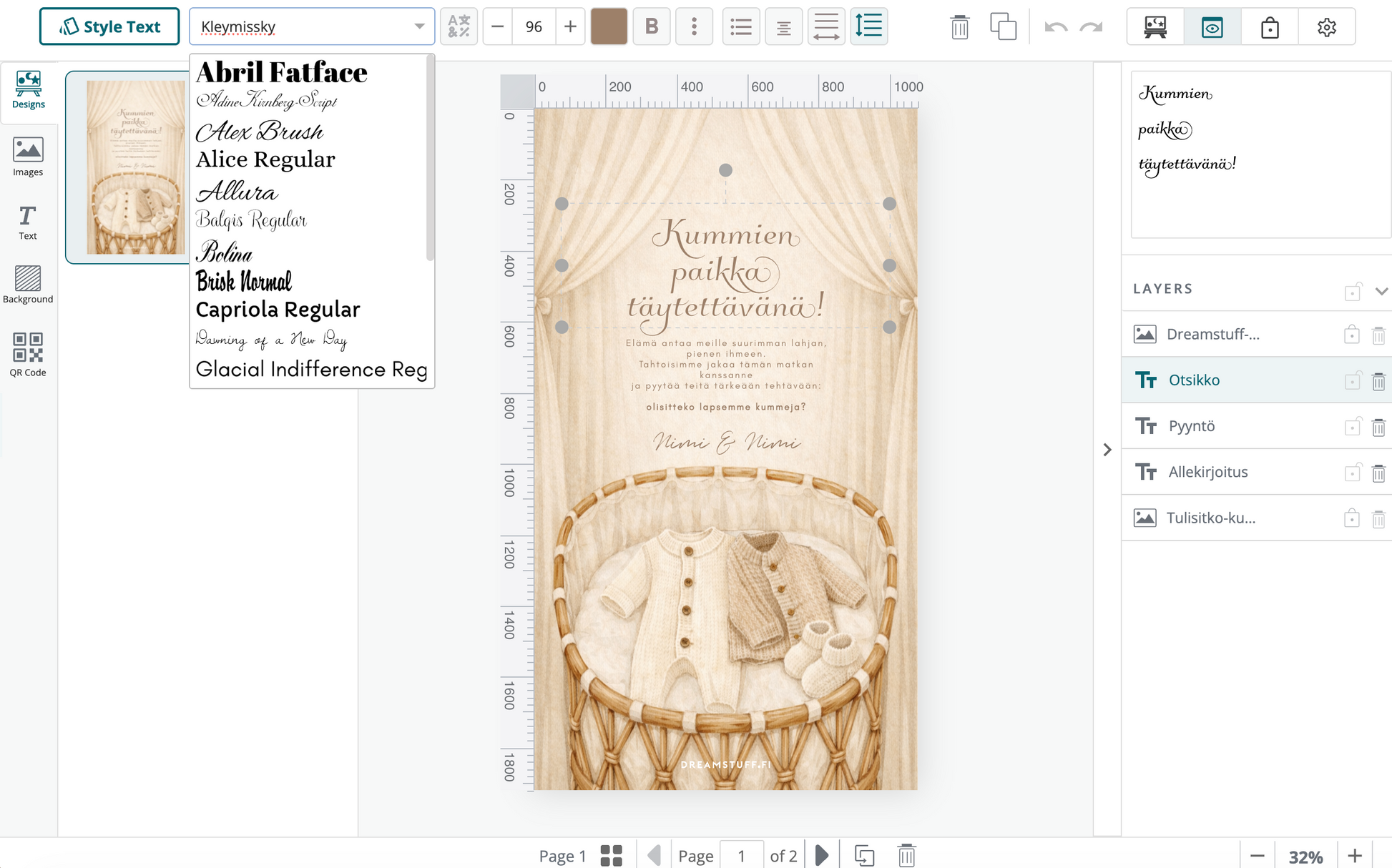Screen dimensions: 1392x868
Task: Open the shopping bag icon
Action: pos(1270,27)
